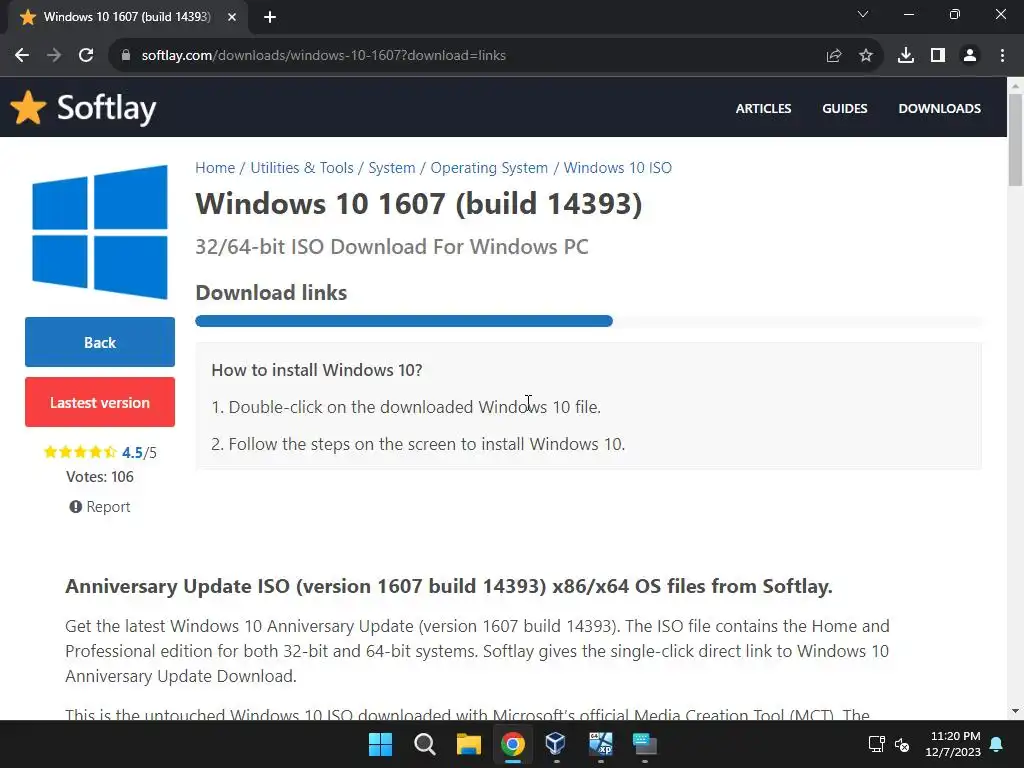The image size is (1024, 768).
Task: Click the Softlay wordmark text
Action: pyautogui.click(x=106, y=108)
